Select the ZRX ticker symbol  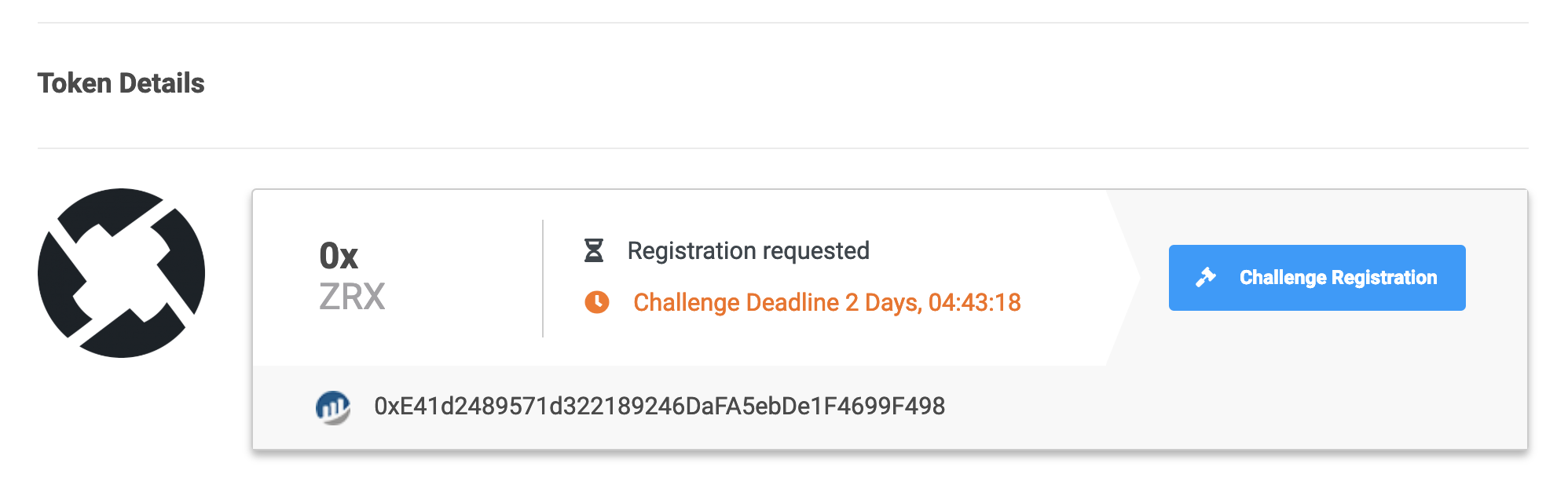[352, 297]
